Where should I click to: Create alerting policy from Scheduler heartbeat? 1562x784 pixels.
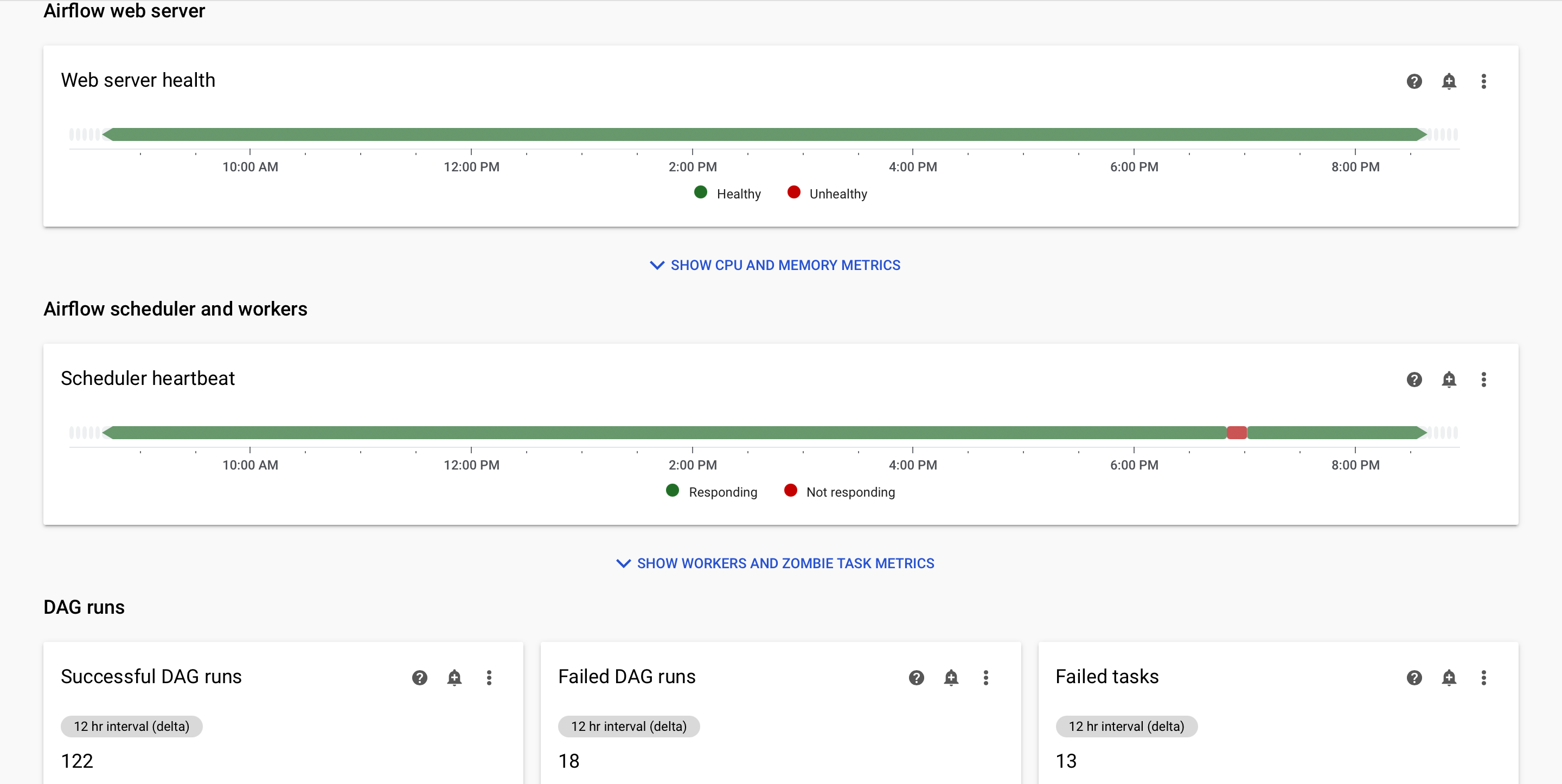[1449, 379]
